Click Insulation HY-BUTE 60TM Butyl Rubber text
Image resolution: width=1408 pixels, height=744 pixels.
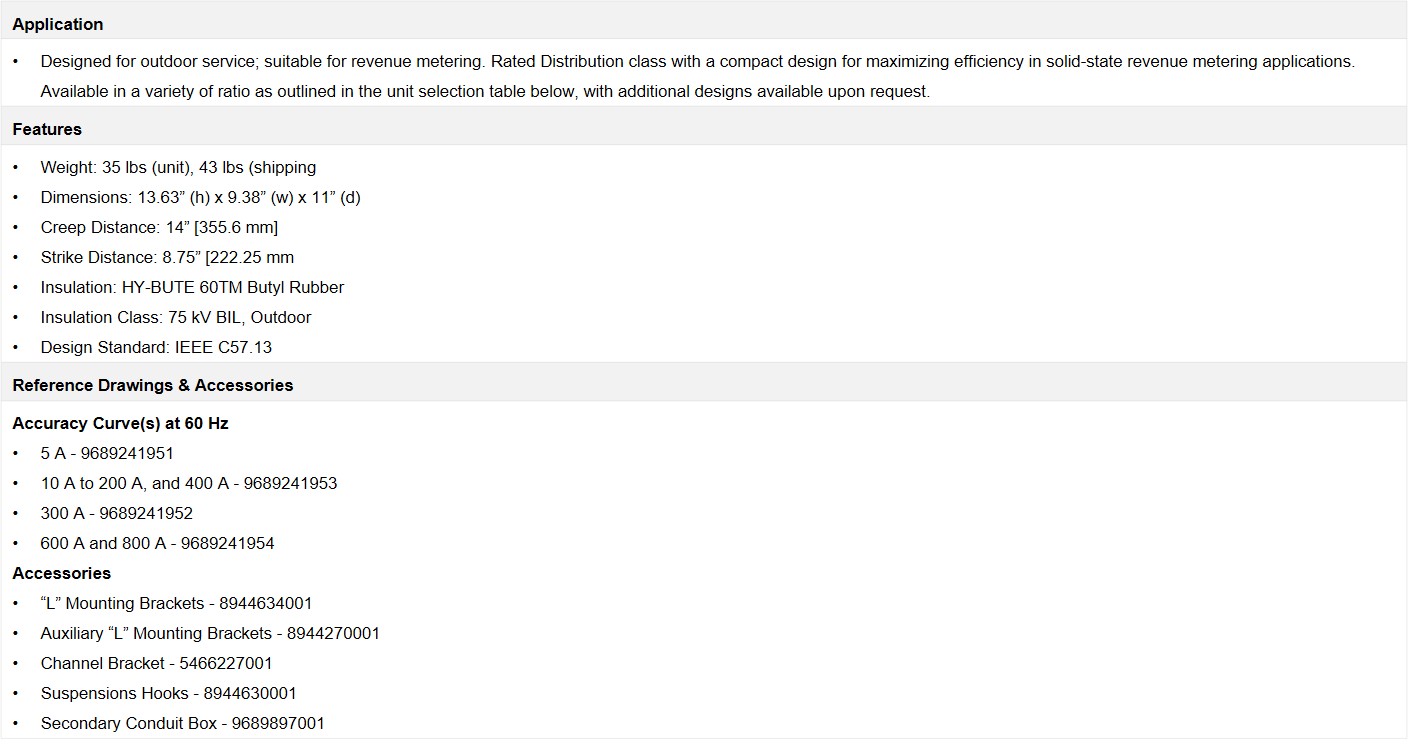pos(192,287)
